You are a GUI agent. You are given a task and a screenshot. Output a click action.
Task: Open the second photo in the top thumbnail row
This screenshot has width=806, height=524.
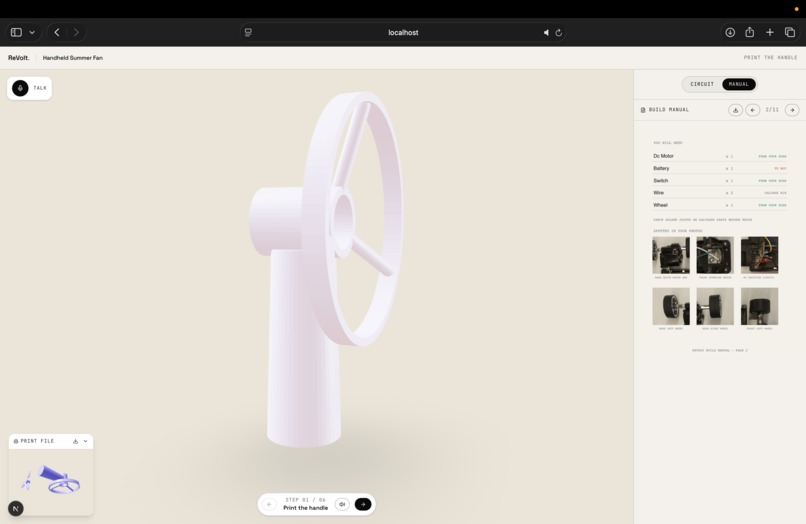(715, 255)
